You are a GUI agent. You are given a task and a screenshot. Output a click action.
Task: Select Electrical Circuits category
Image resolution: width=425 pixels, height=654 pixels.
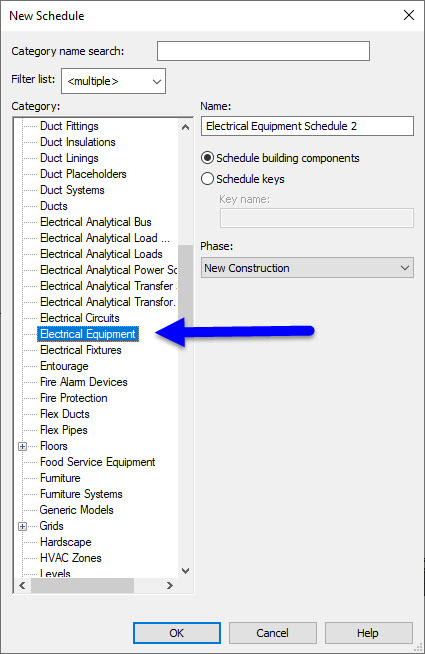coord(80,318)
